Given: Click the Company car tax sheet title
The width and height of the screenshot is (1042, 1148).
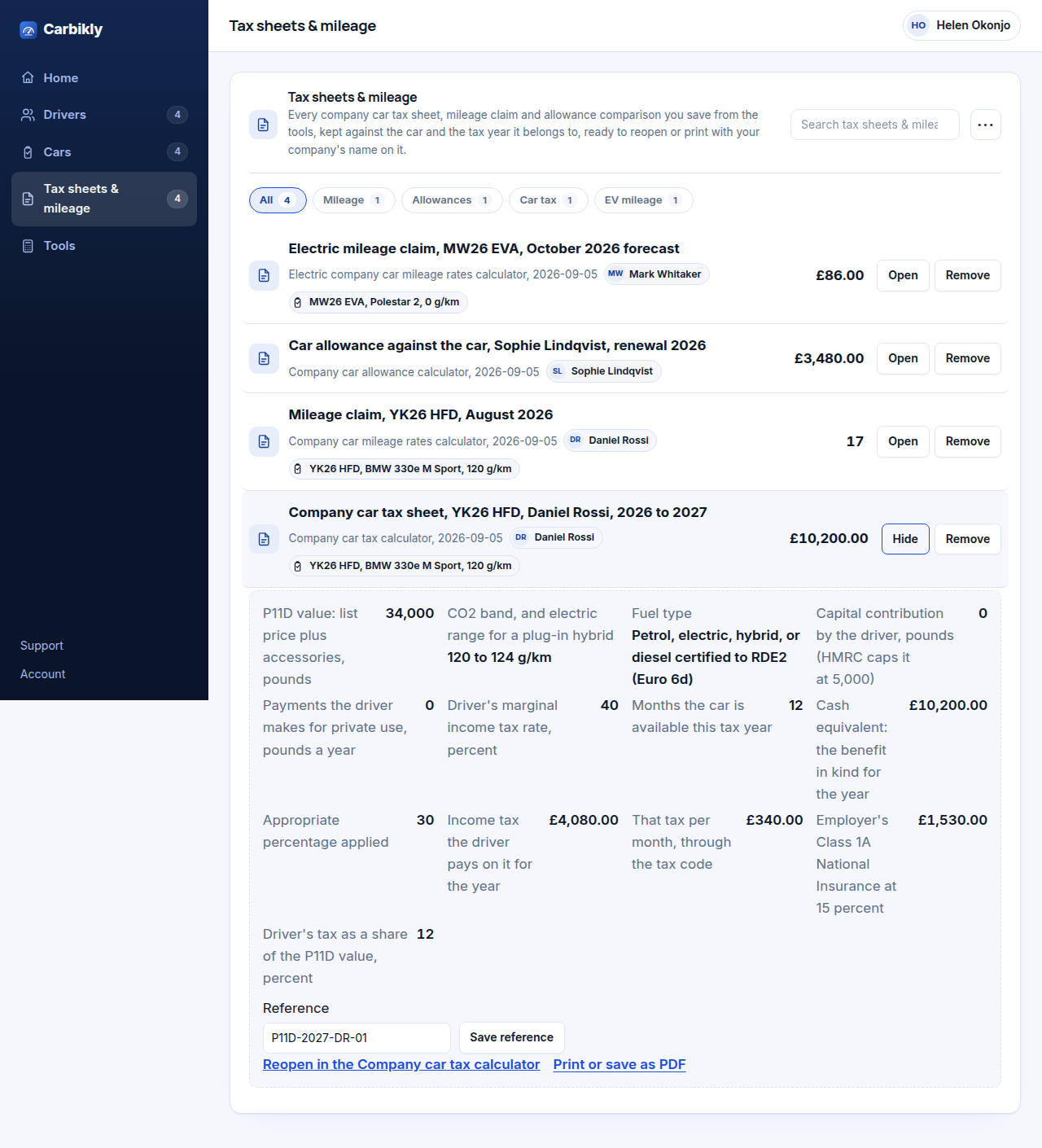Looking at the screenshot, I should coord(497,512).
